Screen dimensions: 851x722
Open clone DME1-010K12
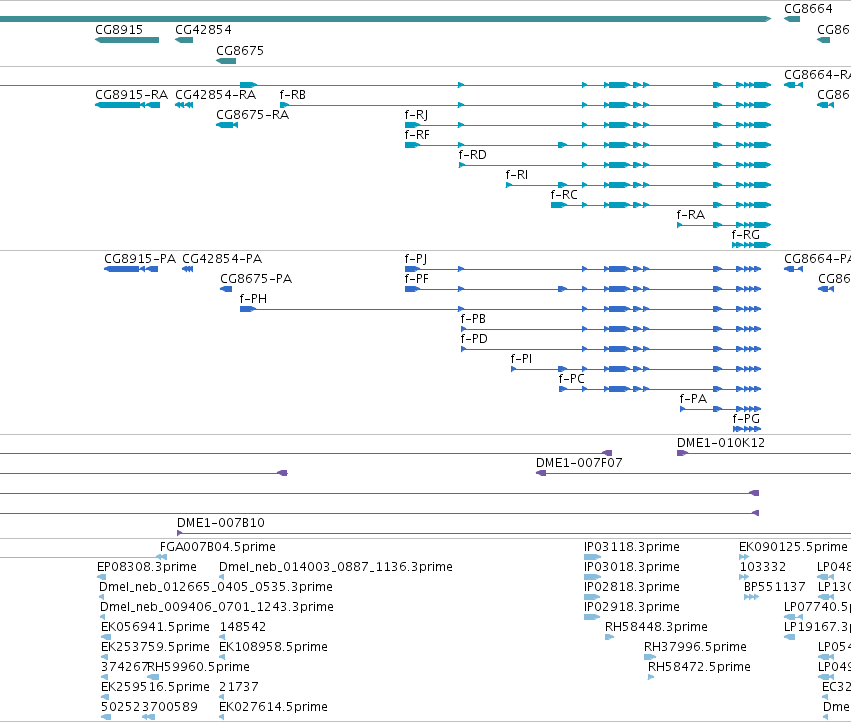tap(764, 453)
